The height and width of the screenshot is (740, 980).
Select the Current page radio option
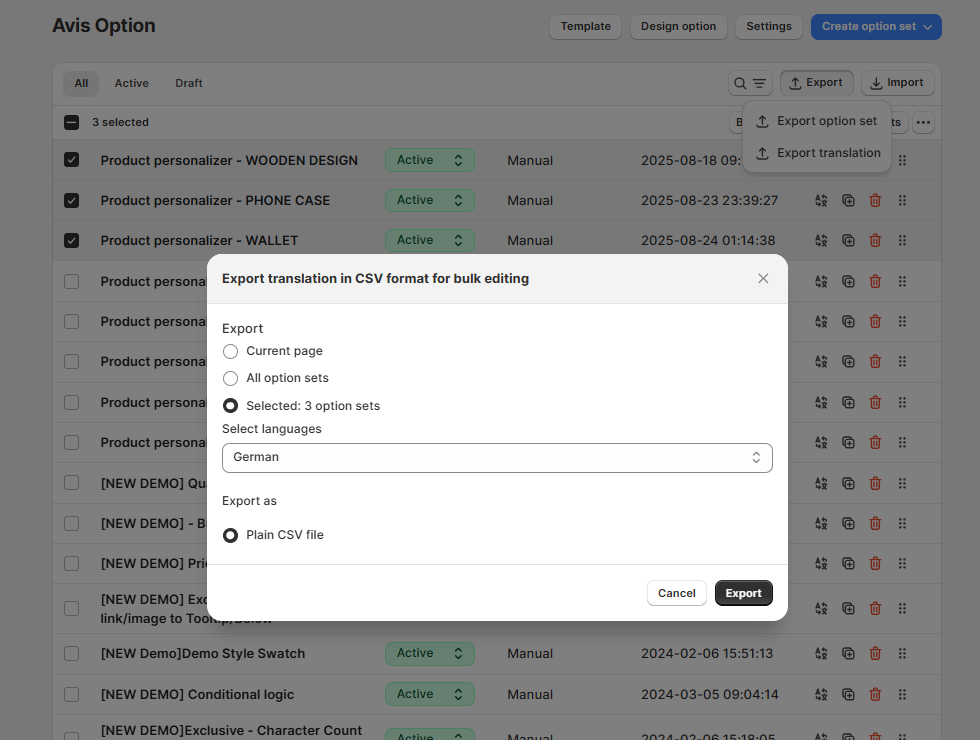(x=231, y=351)
